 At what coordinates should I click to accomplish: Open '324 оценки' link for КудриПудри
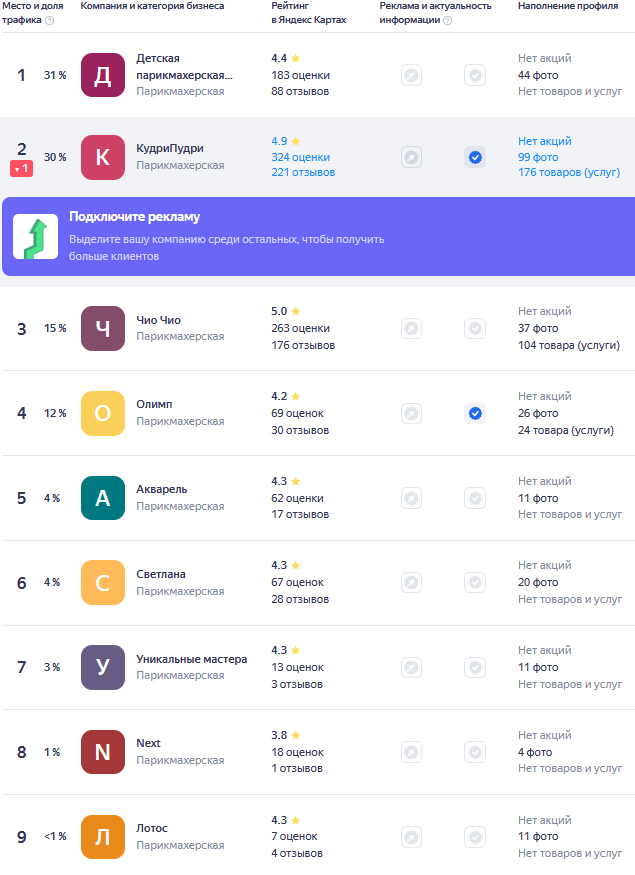tap(300, 157)
